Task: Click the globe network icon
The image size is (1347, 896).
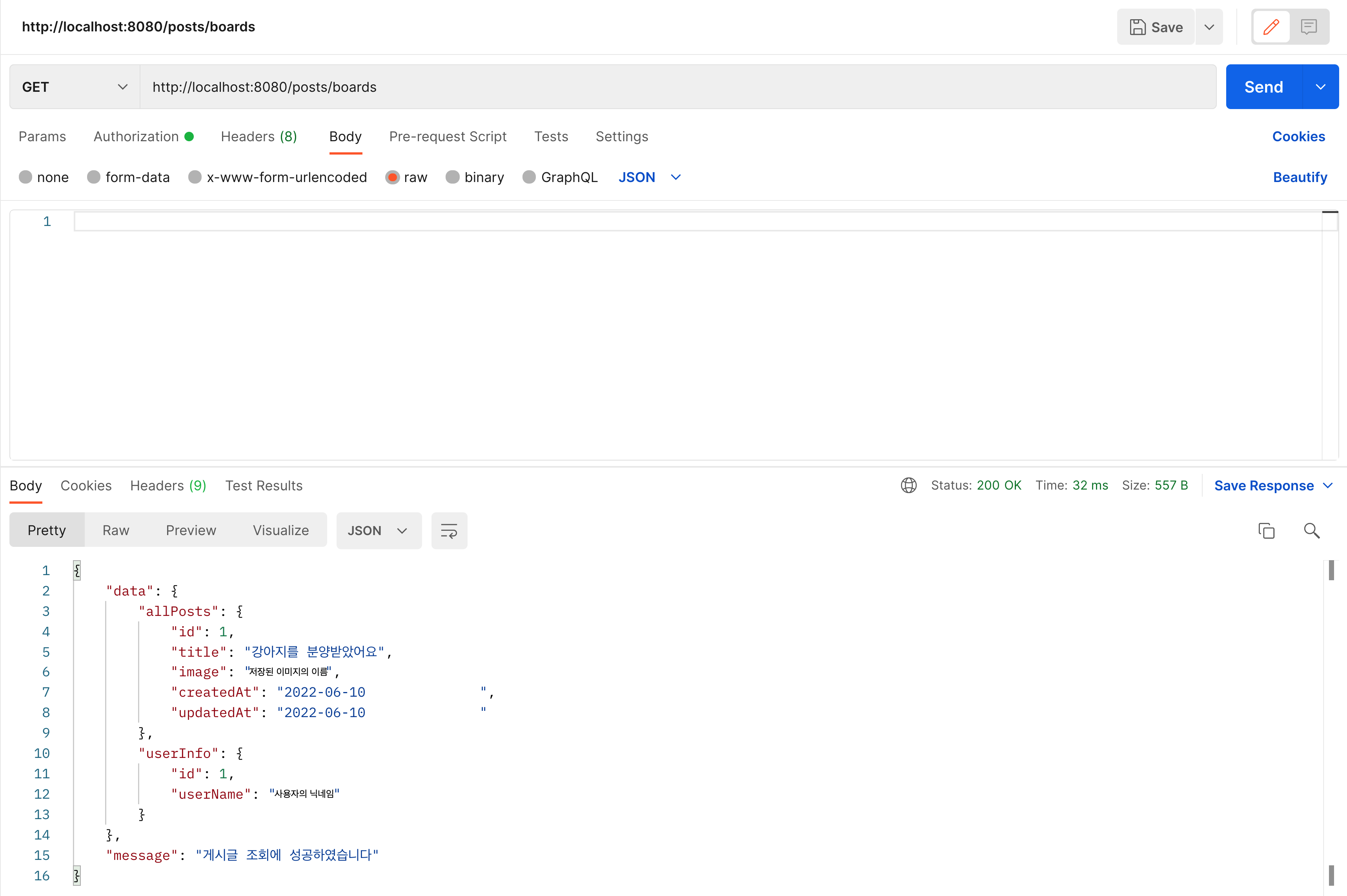Action: coord(908,485)
